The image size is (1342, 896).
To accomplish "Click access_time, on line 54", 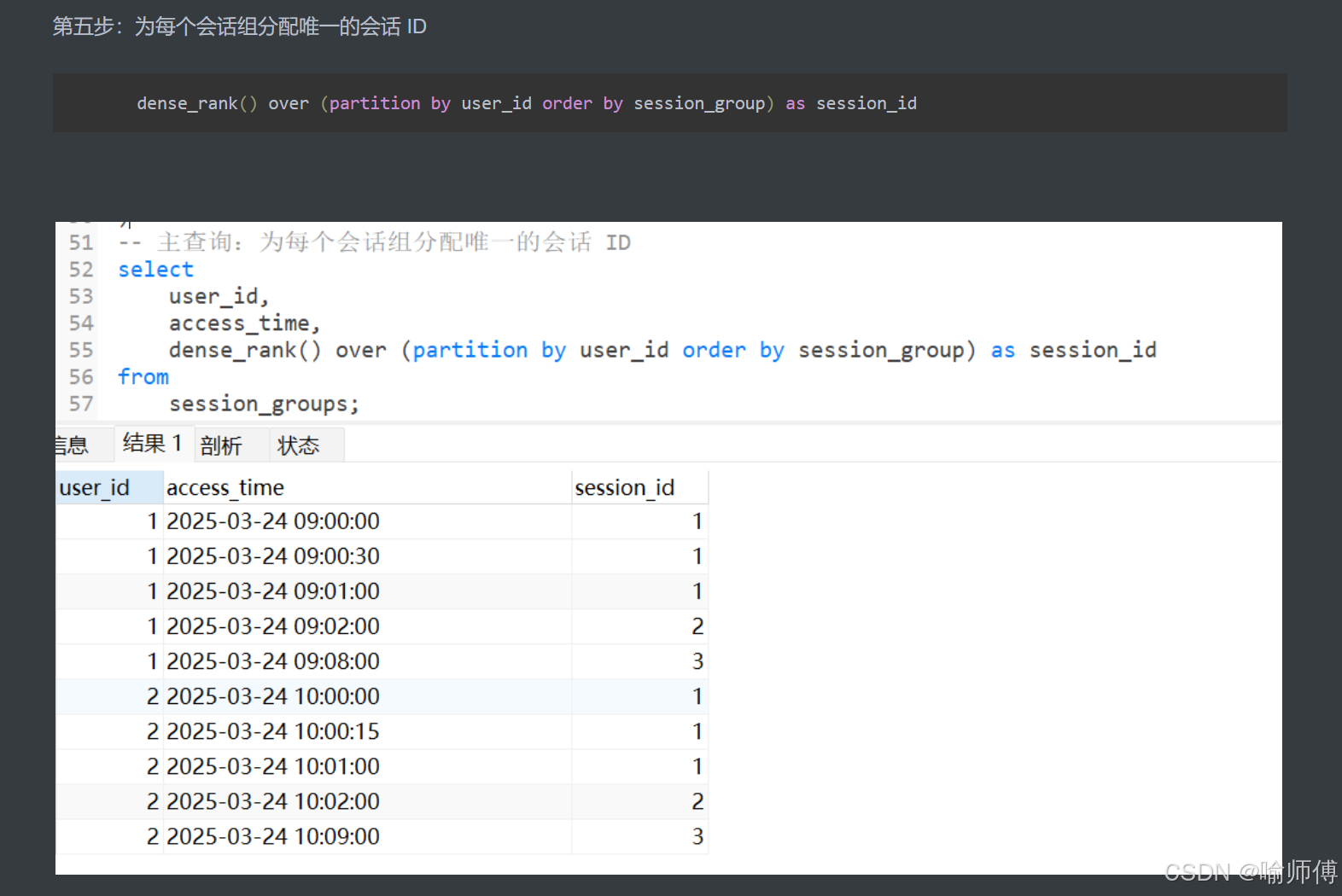I will (244, 323).
